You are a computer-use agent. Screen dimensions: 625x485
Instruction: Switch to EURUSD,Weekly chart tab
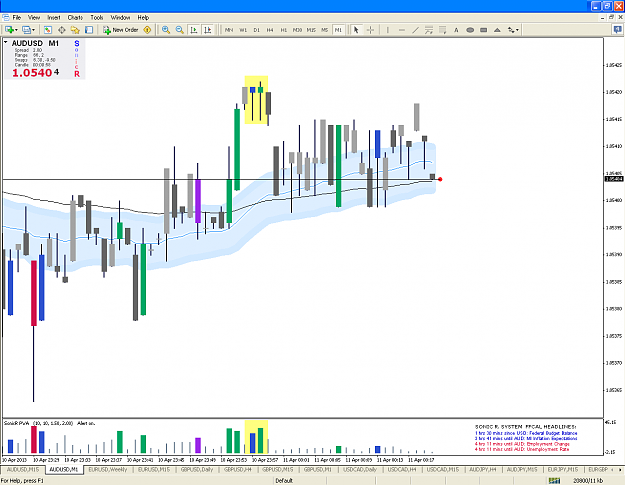click(x=108, y=470)
